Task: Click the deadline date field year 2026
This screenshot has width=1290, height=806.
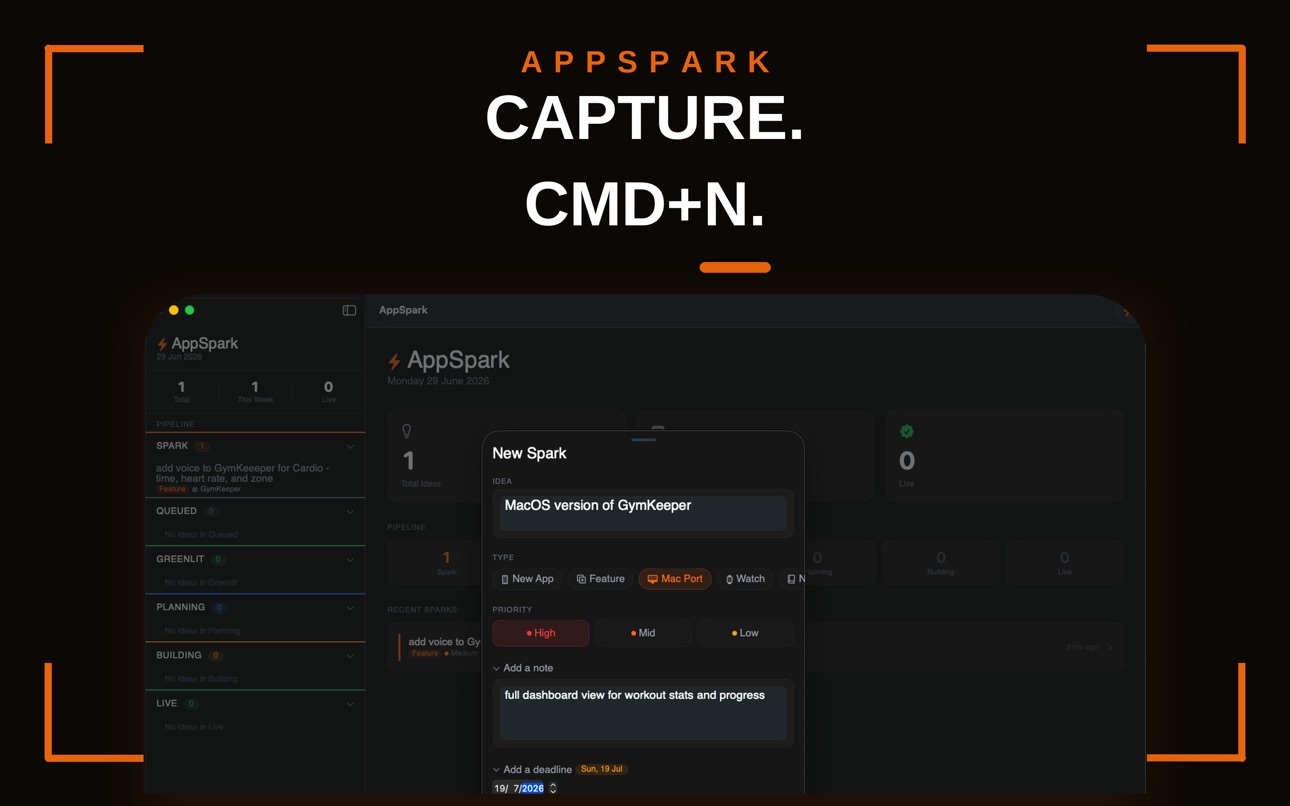Action: [x=532, y=789]
